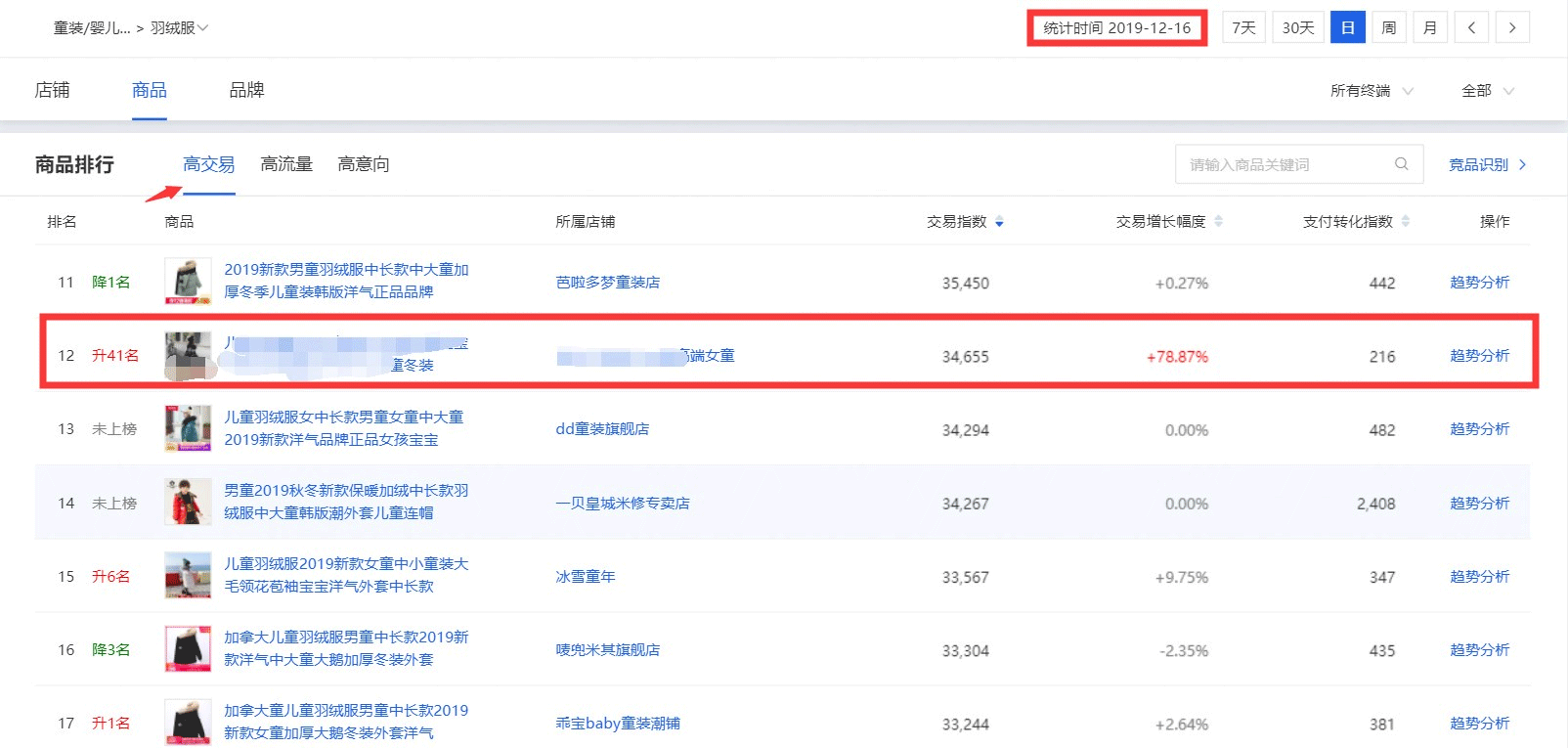The height and width of the screenshot is (748, 1568).
Task: Sort by 支付转化指数 column arrows
Action: coord(1406,222)
